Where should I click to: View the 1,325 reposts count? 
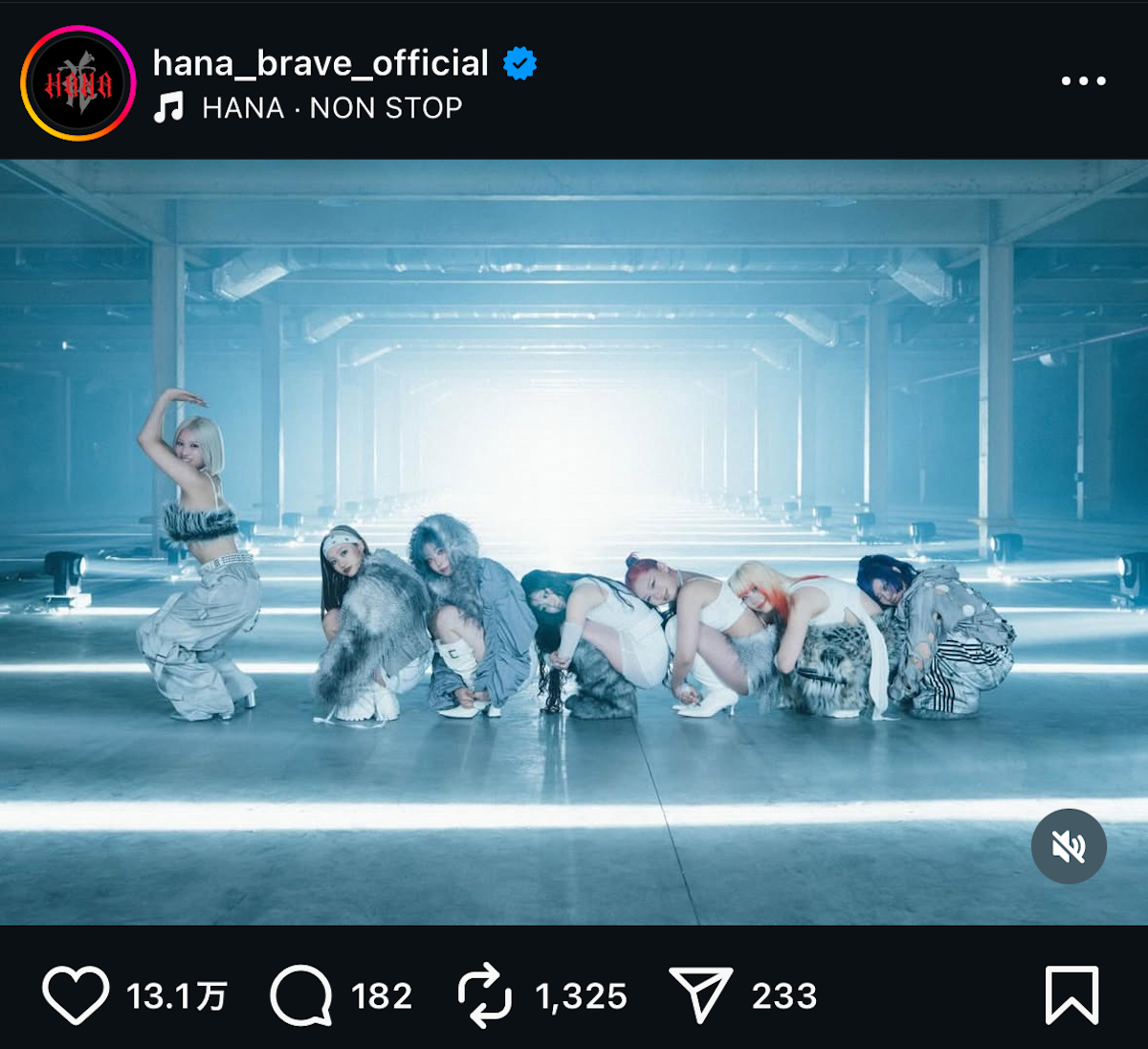click(x=581, y=996)
